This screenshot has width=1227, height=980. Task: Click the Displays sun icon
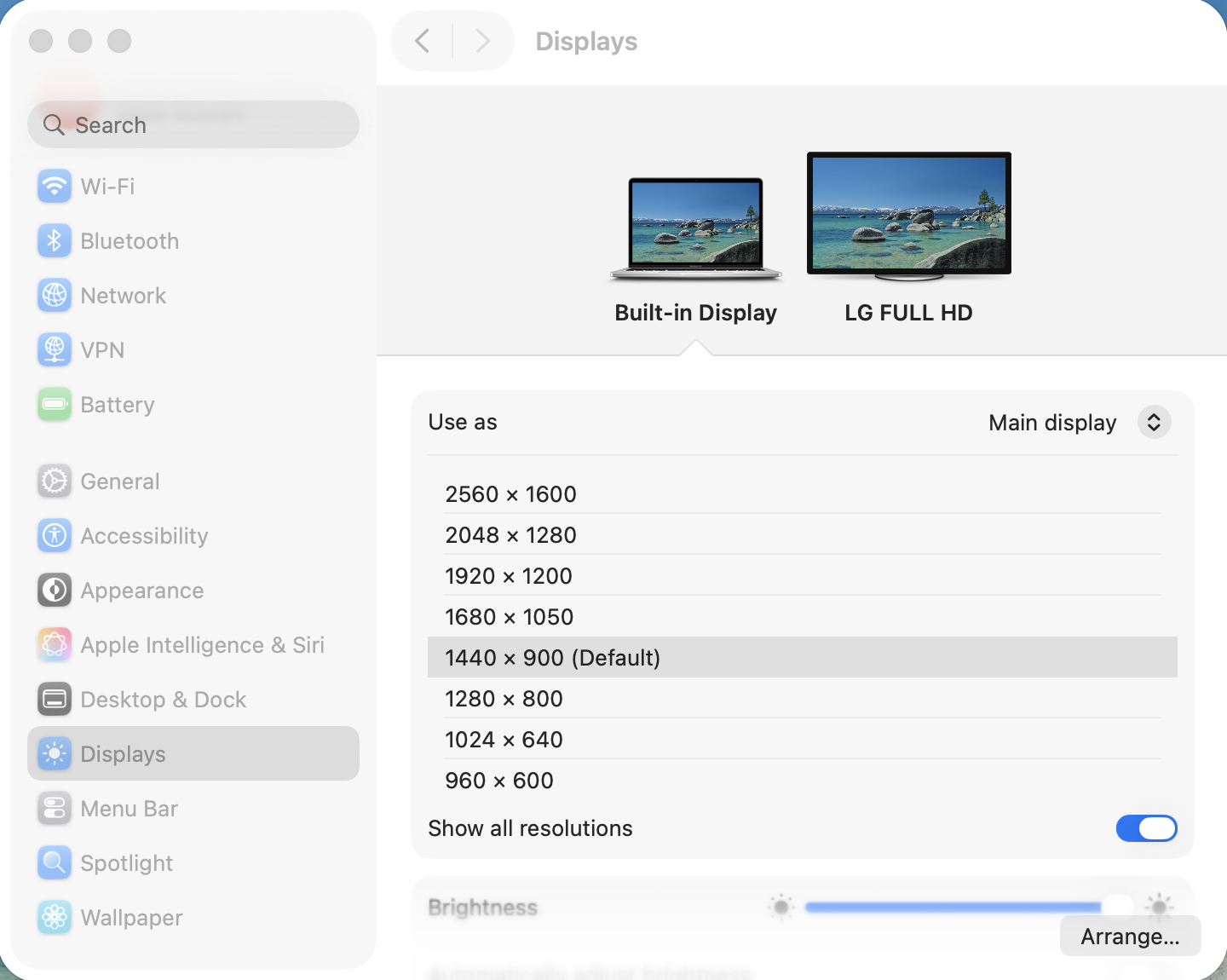point(55,754)
